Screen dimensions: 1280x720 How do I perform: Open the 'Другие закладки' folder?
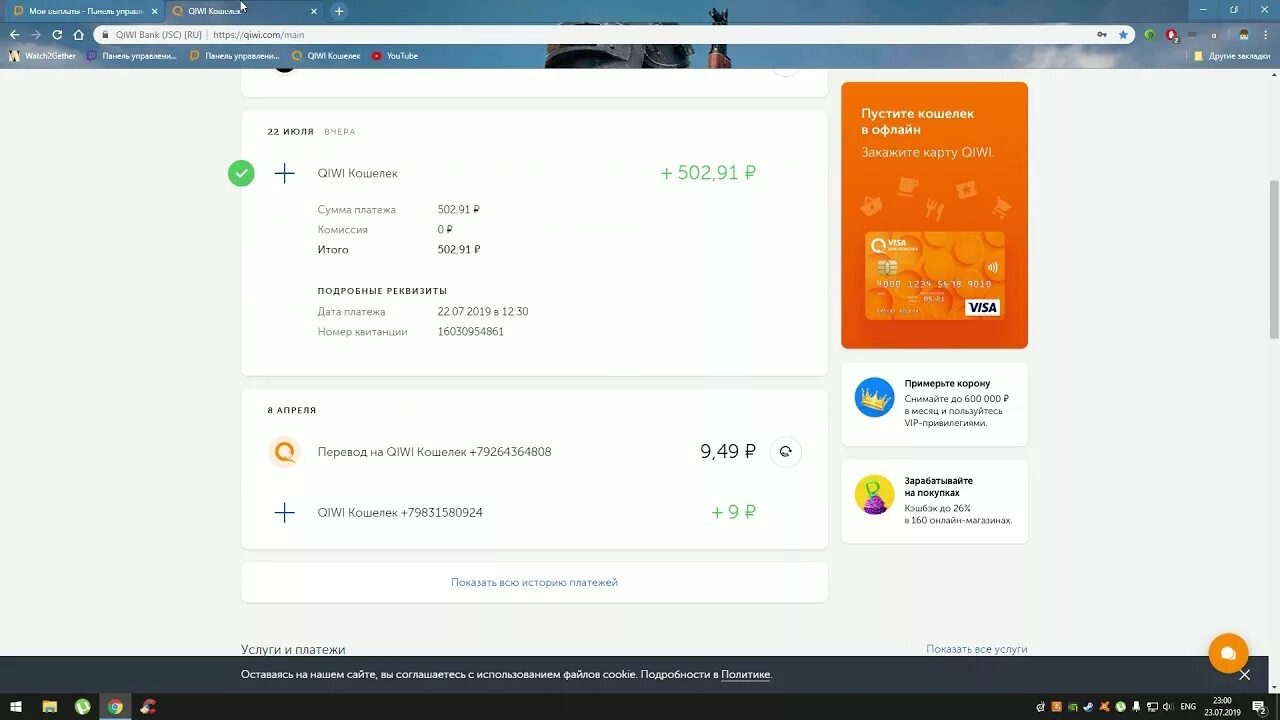pyautogui.click(x=1232, y=56)
